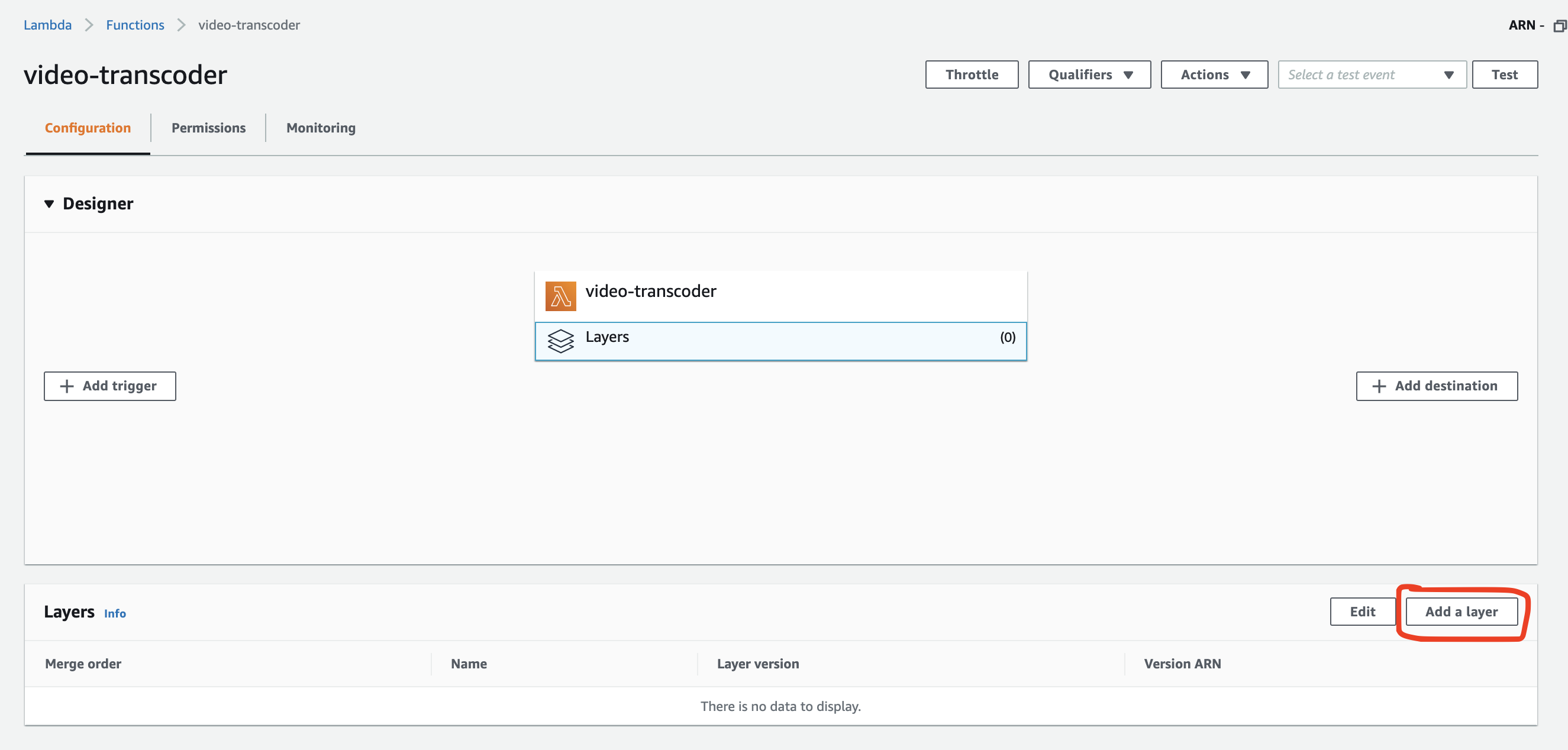Go to Lambda in the breadcrumb
1568x750 pixels.
[x=47, y=25]
